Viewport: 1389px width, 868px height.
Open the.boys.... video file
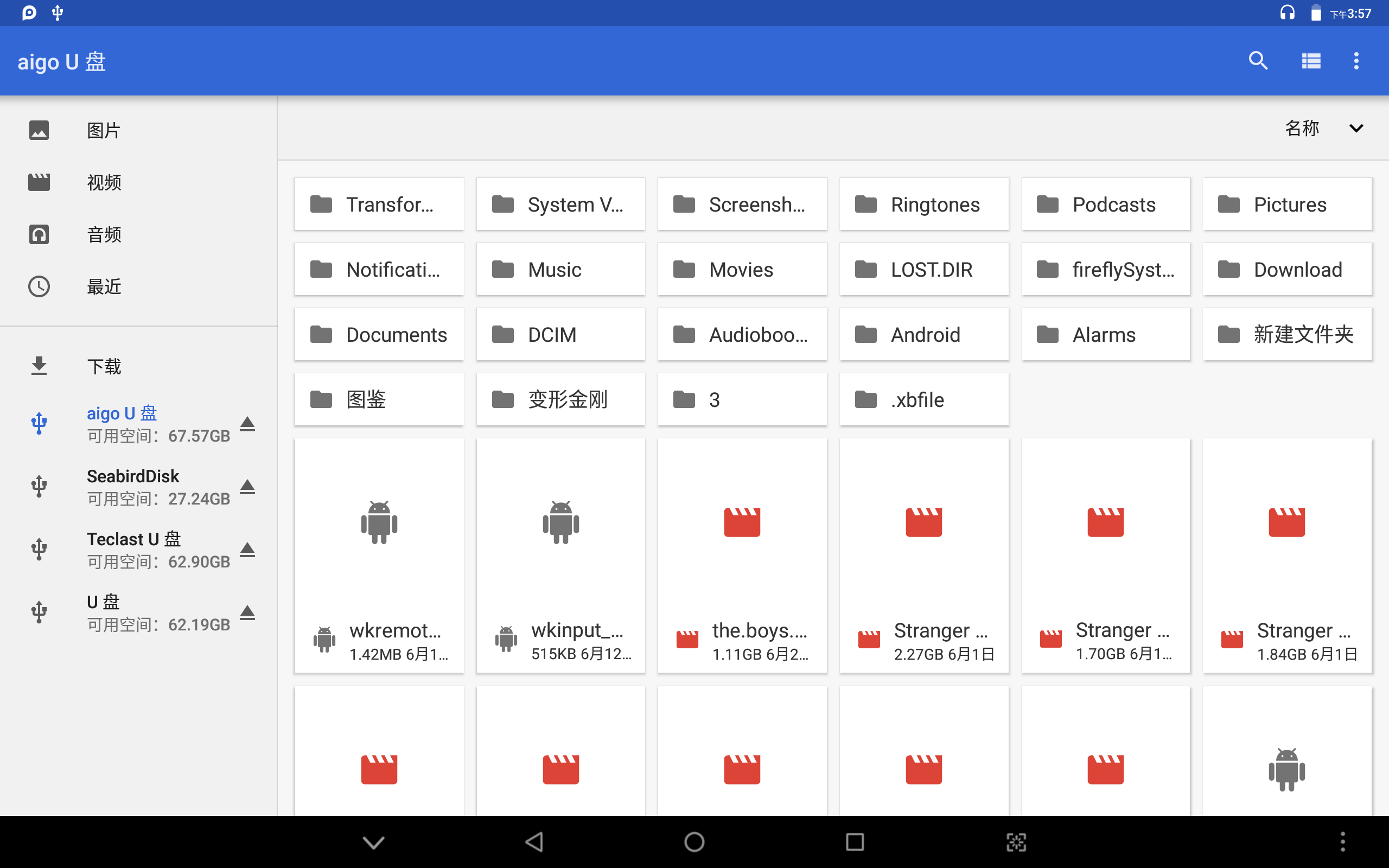pos(742,556)
